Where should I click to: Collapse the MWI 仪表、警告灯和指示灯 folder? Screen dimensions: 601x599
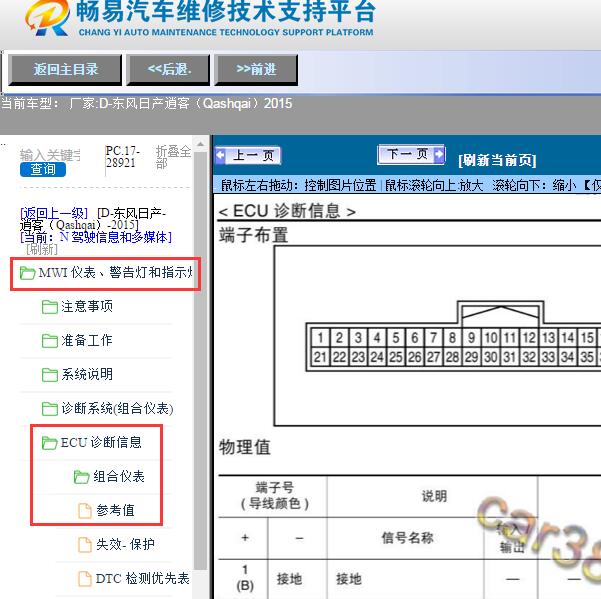(115, 272)
